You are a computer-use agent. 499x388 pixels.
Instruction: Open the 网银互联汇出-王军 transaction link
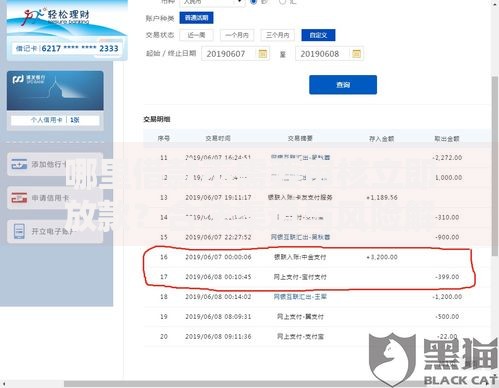click(300, 297)
